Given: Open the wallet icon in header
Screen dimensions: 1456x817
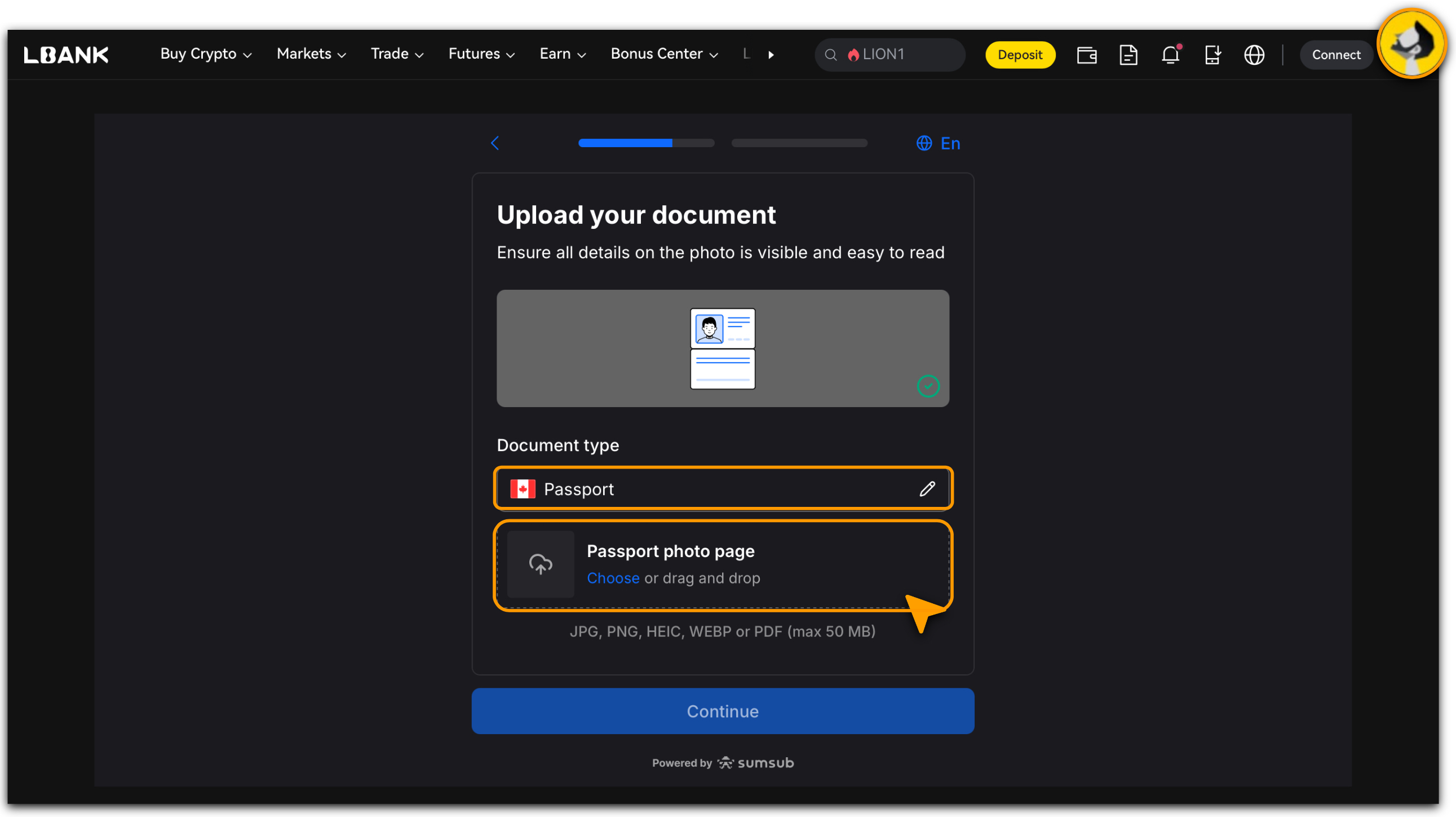Looking at the screenshot, I should click(1086, 55).
